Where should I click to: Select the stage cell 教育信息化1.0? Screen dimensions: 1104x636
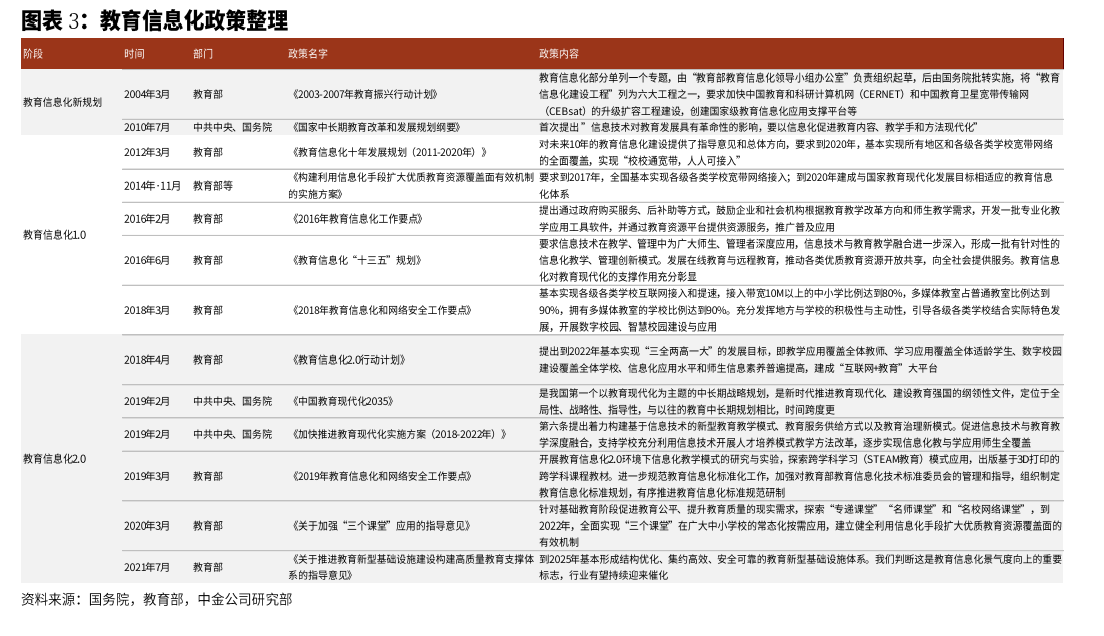click(55, 235)
